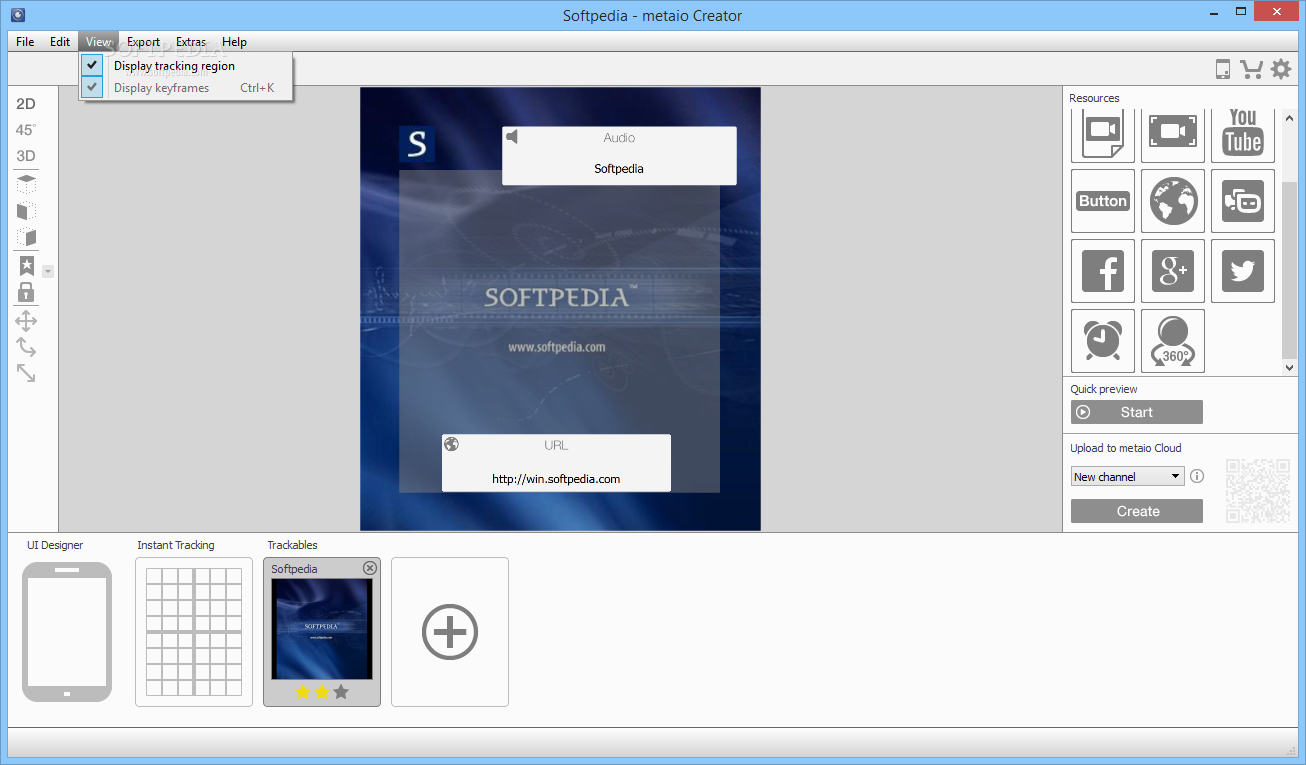Open the File menu
Image resolution: width=1306 pixels, height=765 pixels.
(25, 42)
